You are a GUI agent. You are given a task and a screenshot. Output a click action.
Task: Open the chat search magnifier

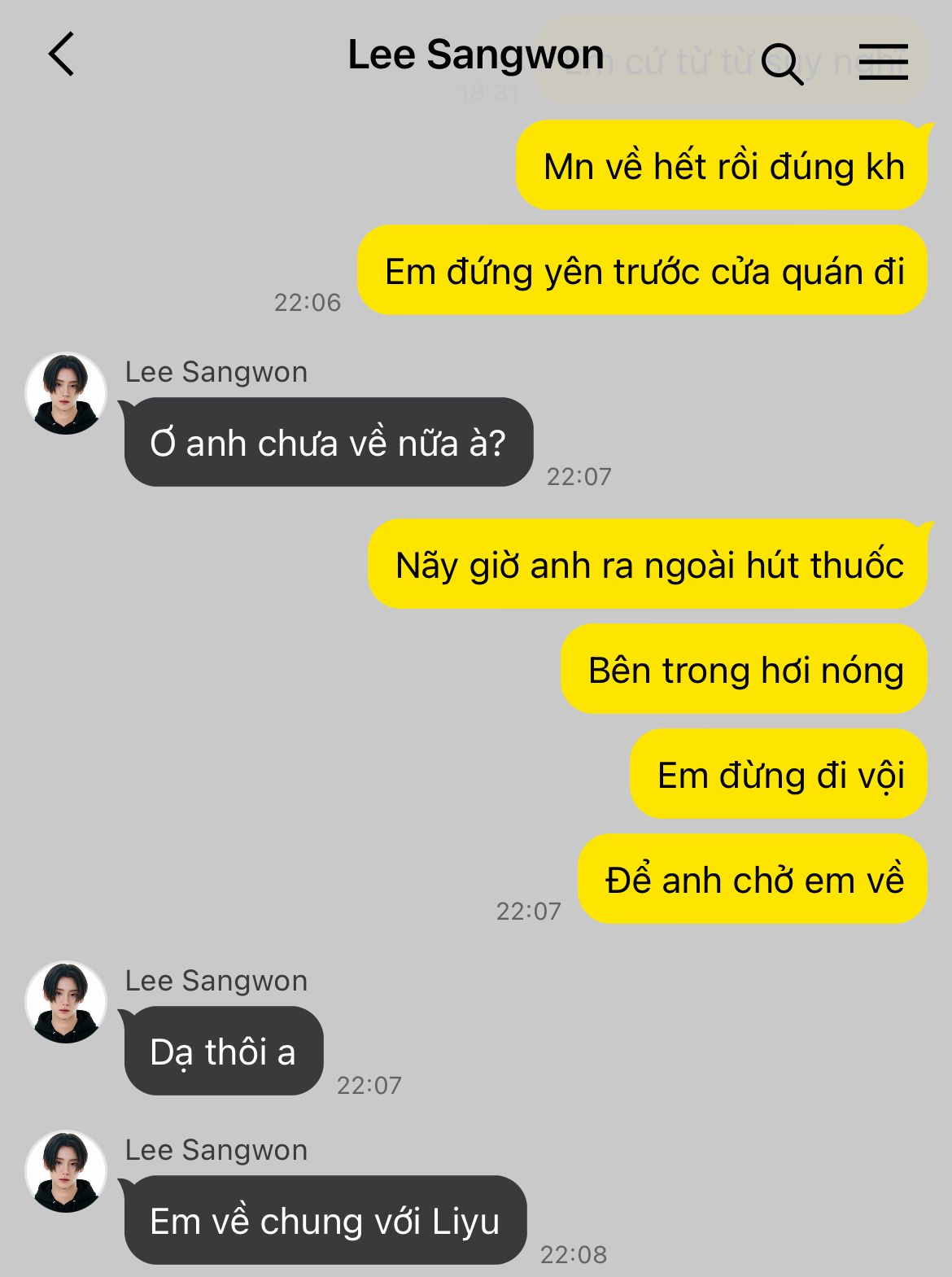(782, 63)
